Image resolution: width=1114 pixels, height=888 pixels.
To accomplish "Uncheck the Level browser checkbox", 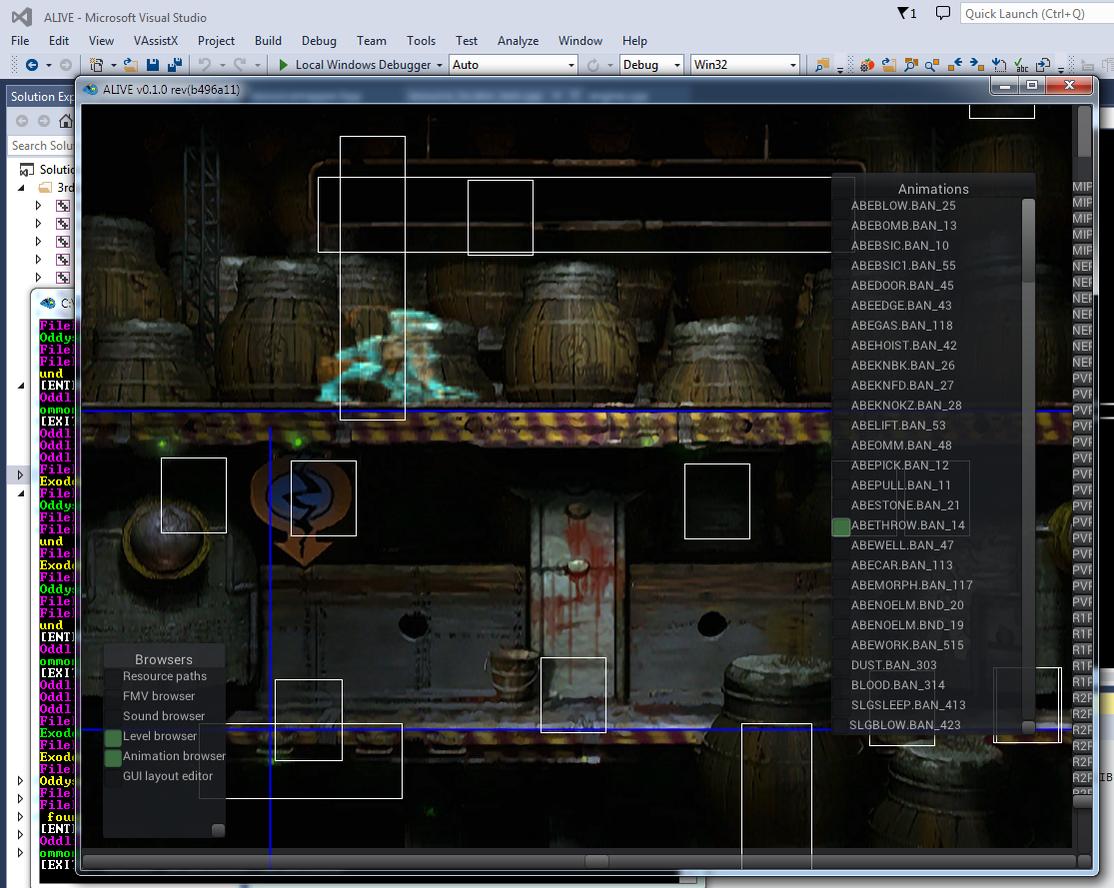I will click(113, 738).
